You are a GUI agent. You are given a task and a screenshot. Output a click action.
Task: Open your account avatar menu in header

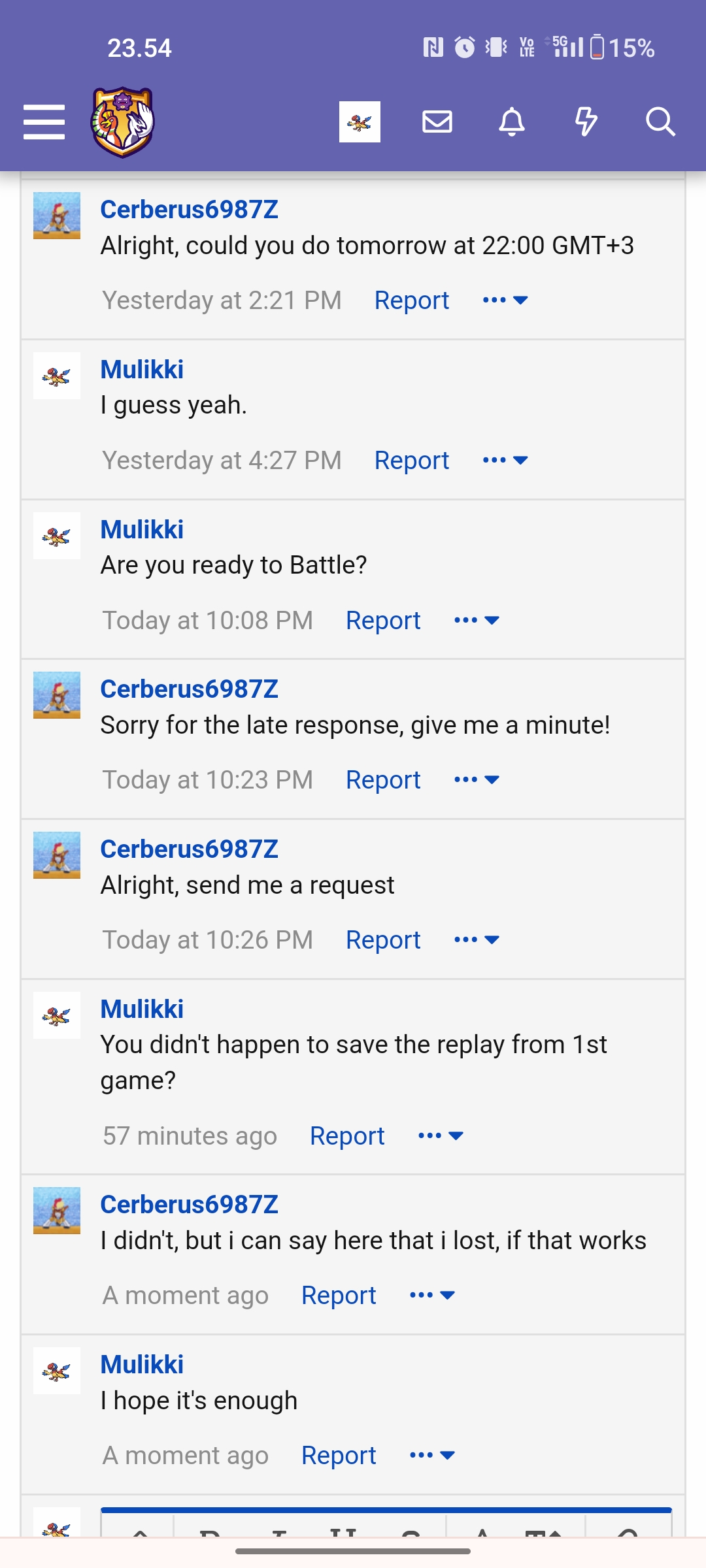point(360,122)
